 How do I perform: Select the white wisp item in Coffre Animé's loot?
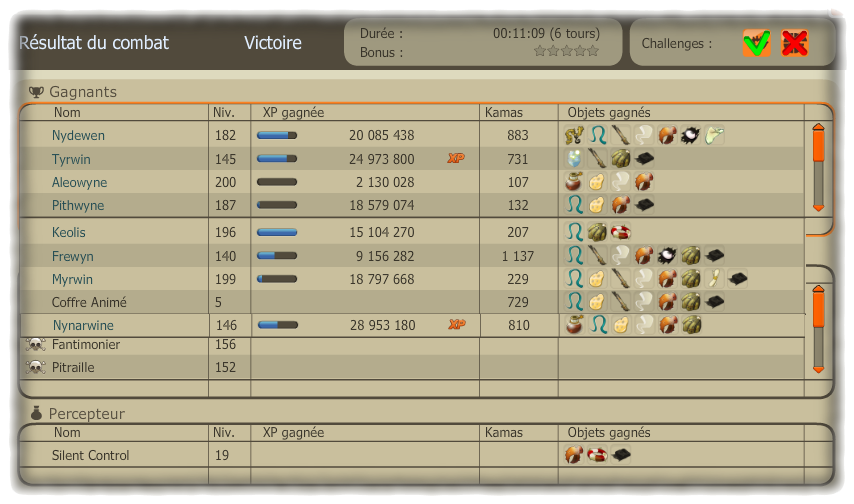click(644, 302)
